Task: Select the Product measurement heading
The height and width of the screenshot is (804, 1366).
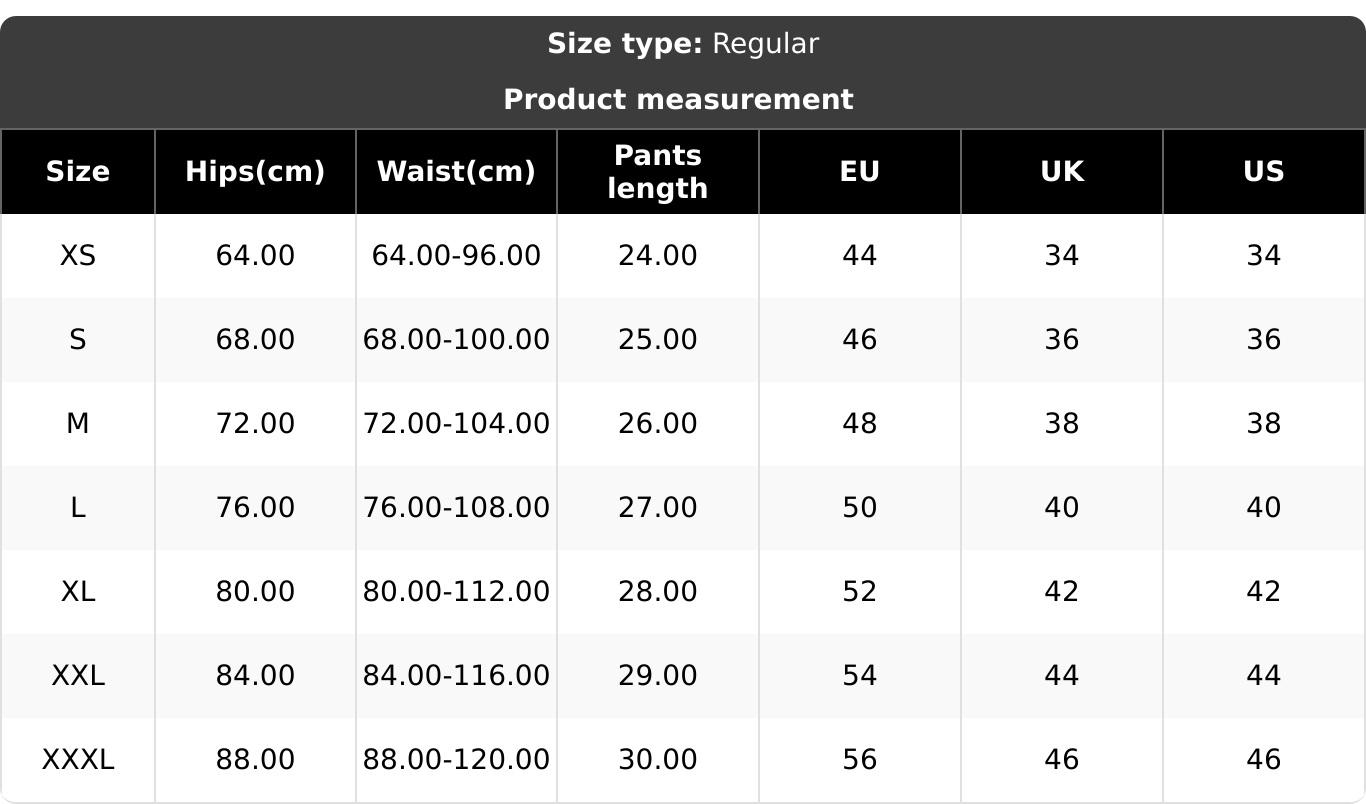Action: [x=678, y=100]
